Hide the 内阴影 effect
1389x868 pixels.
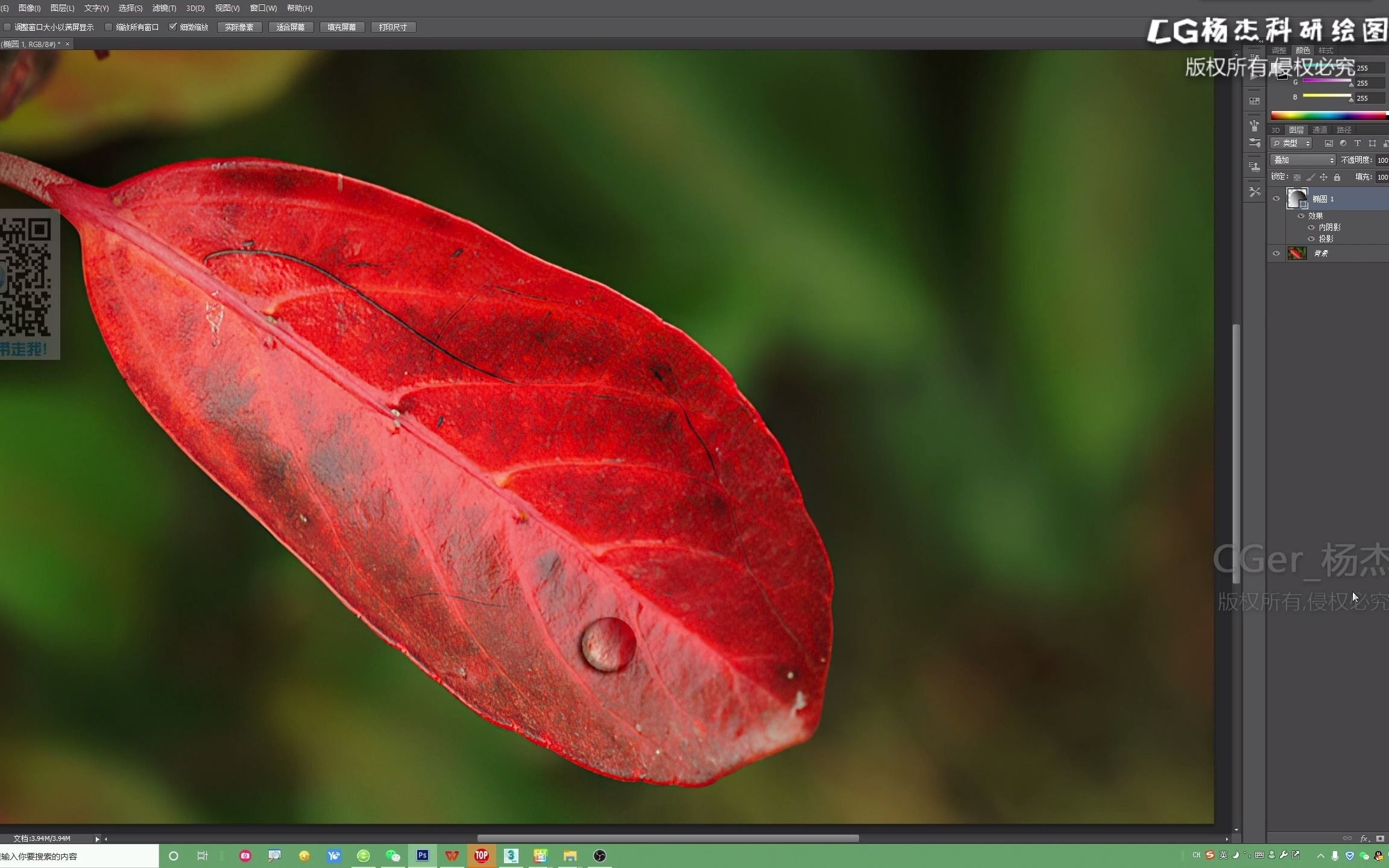(1311, 227)
